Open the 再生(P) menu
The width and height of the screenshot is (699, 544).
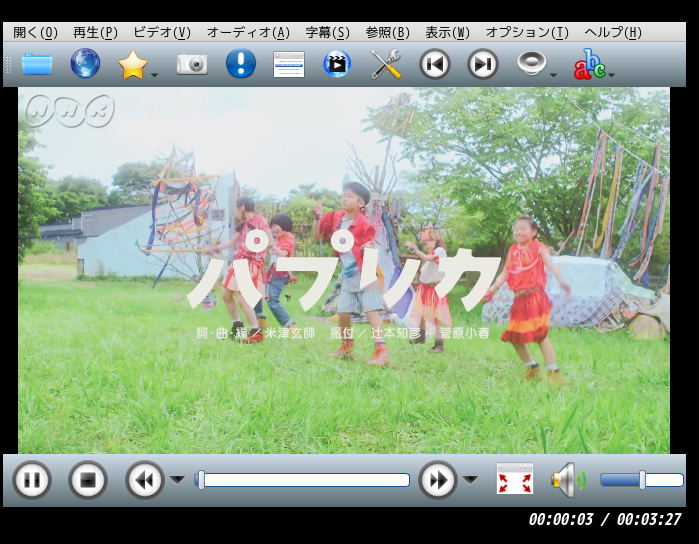(x=95, y=33)
